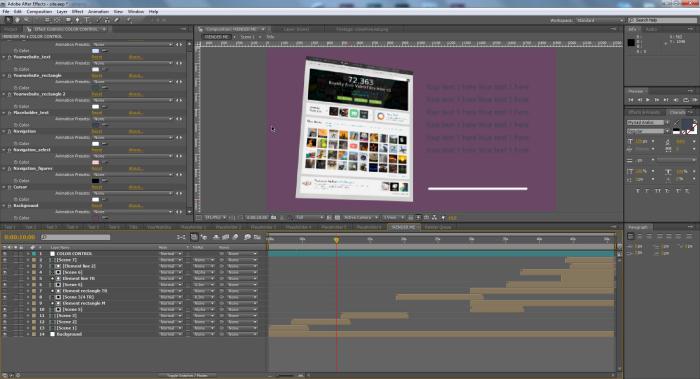Image resolution: width=700 pixels, height=379 pixels.
Task: Open blend mode dropdown for COLOR CONTROL layer
Action: point(171,254)
